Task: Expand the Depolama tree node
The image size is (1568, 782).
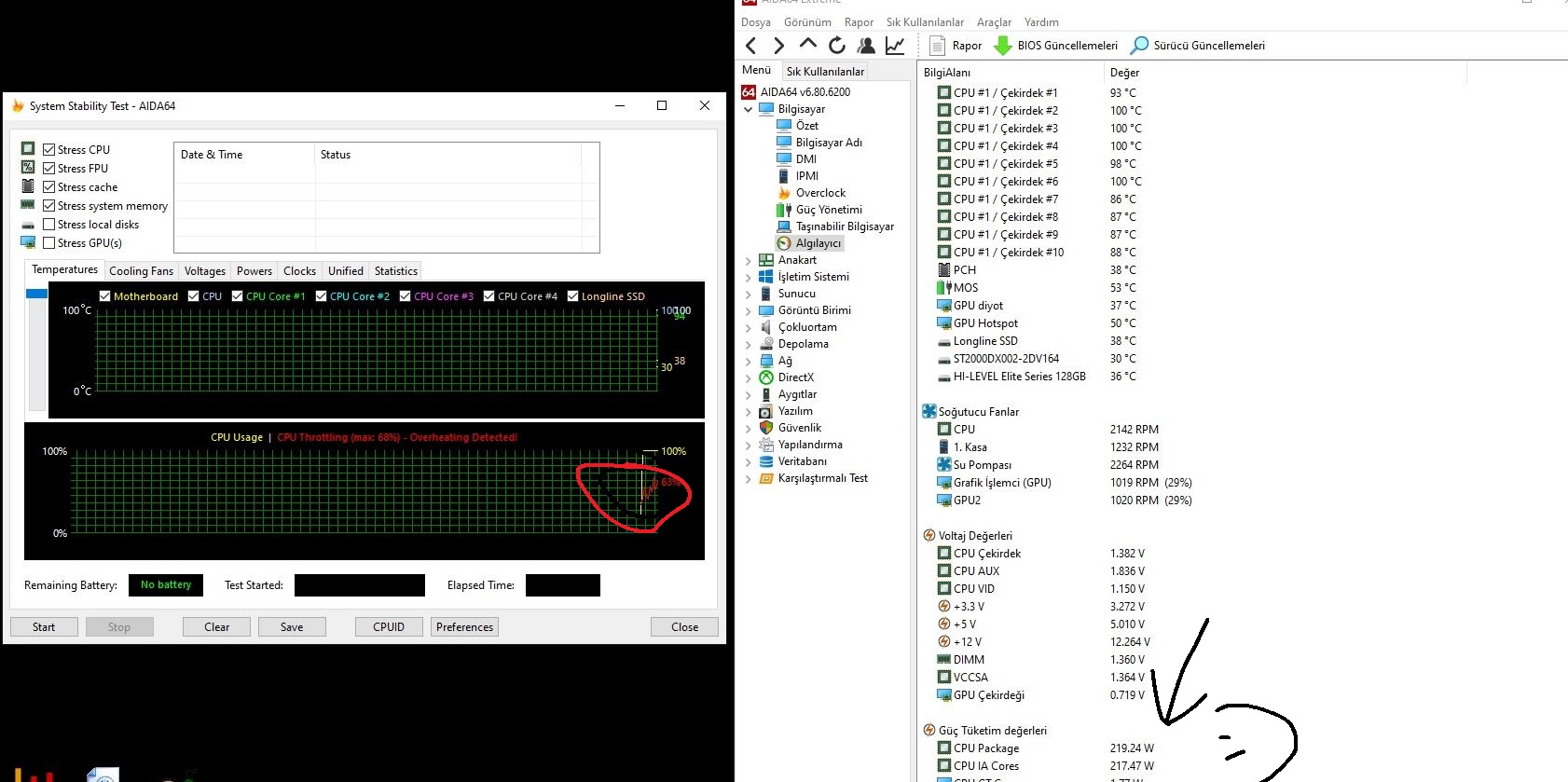Action: (749, 345)
